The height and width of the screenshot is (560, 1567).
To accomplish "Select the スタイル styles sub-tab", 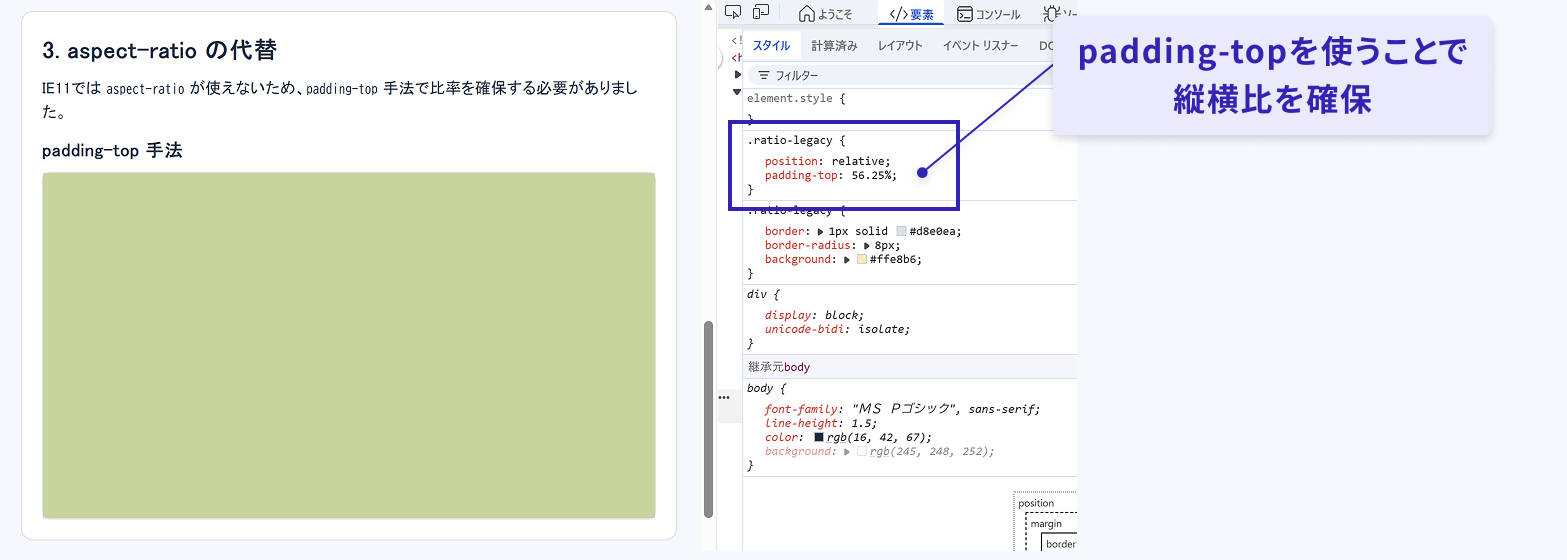I will pyautogui.click(x=771, y=46).
